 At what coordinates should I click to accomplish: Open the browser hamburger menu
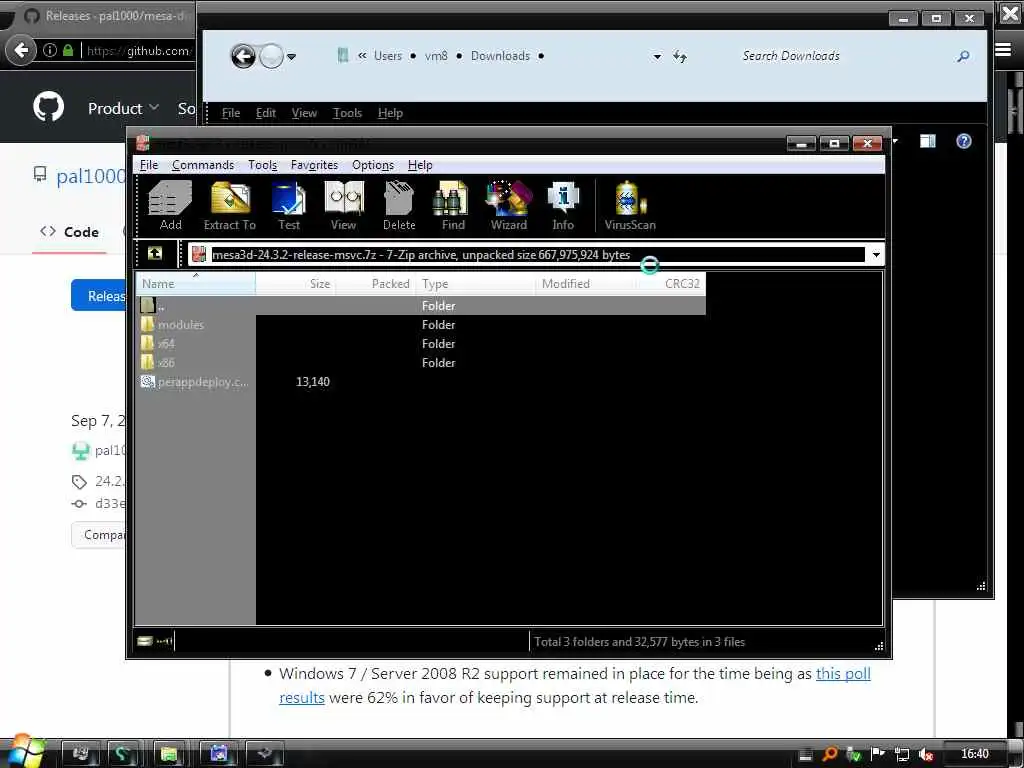pyautogui.click(x=1003, y=50)
